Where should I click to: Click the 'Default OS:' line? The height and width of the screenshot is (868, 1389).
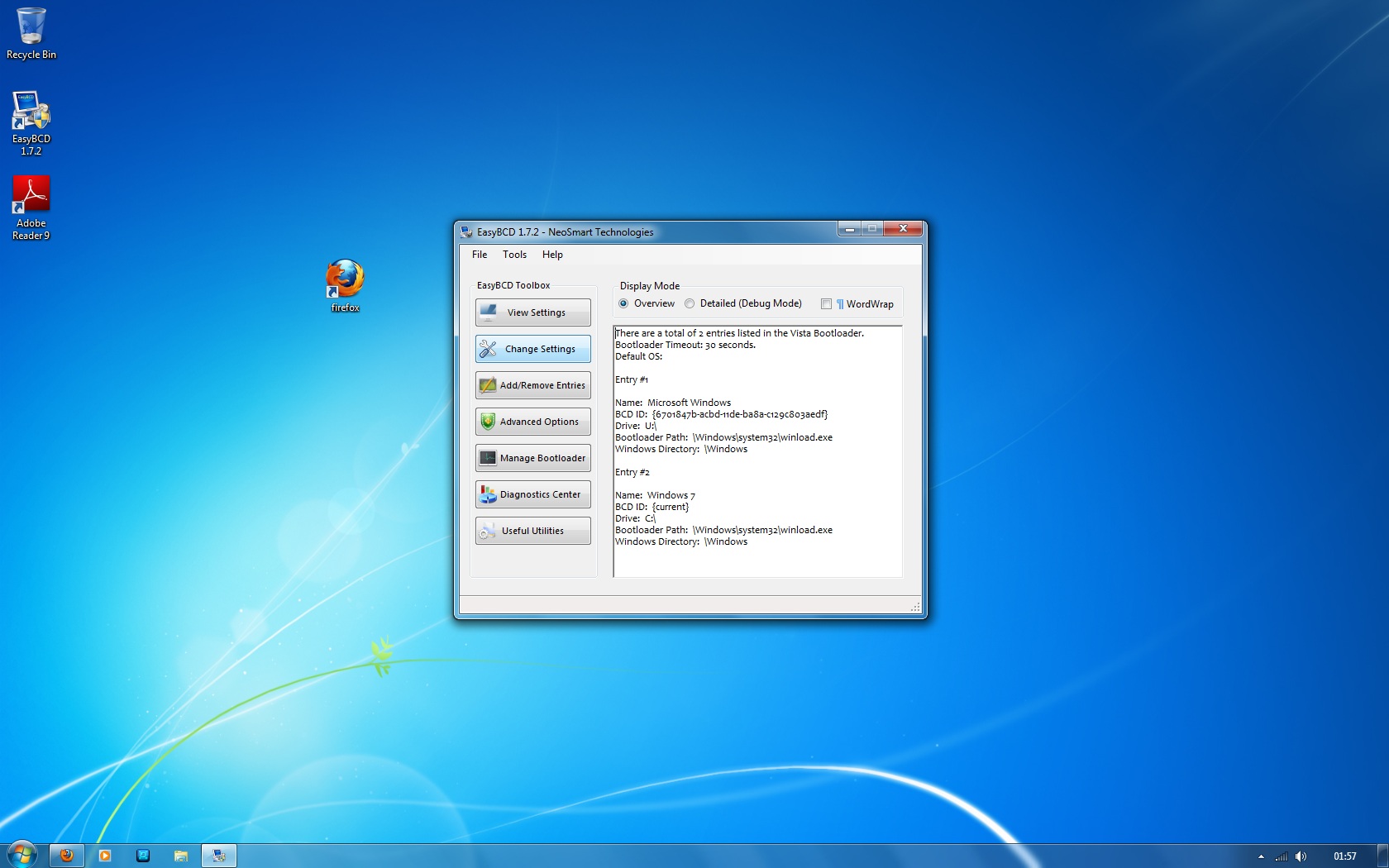point(639,356)
